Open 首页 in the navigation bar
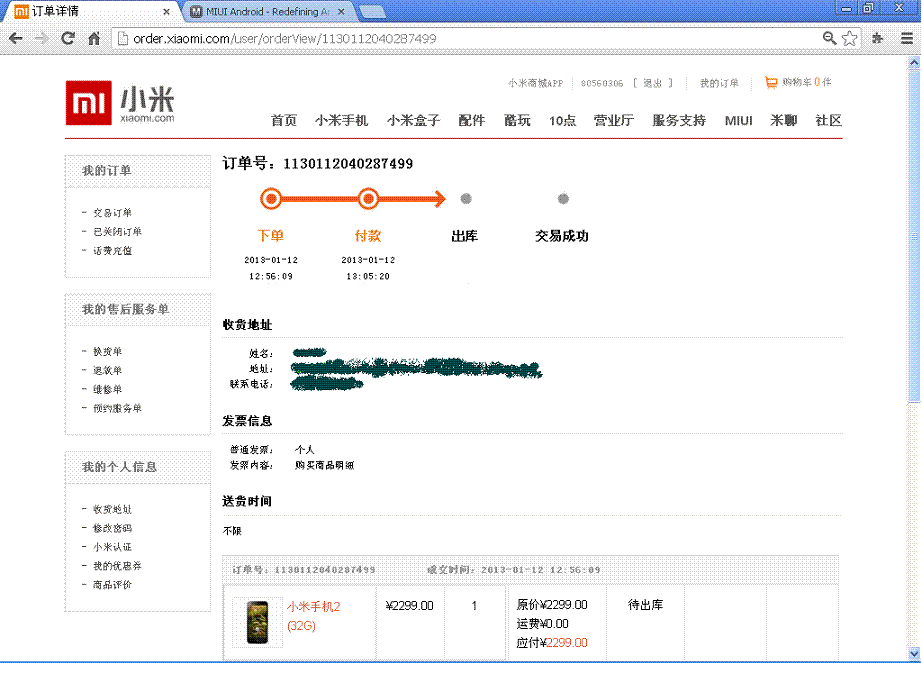The image size is (922, 692). coord(283,121)
